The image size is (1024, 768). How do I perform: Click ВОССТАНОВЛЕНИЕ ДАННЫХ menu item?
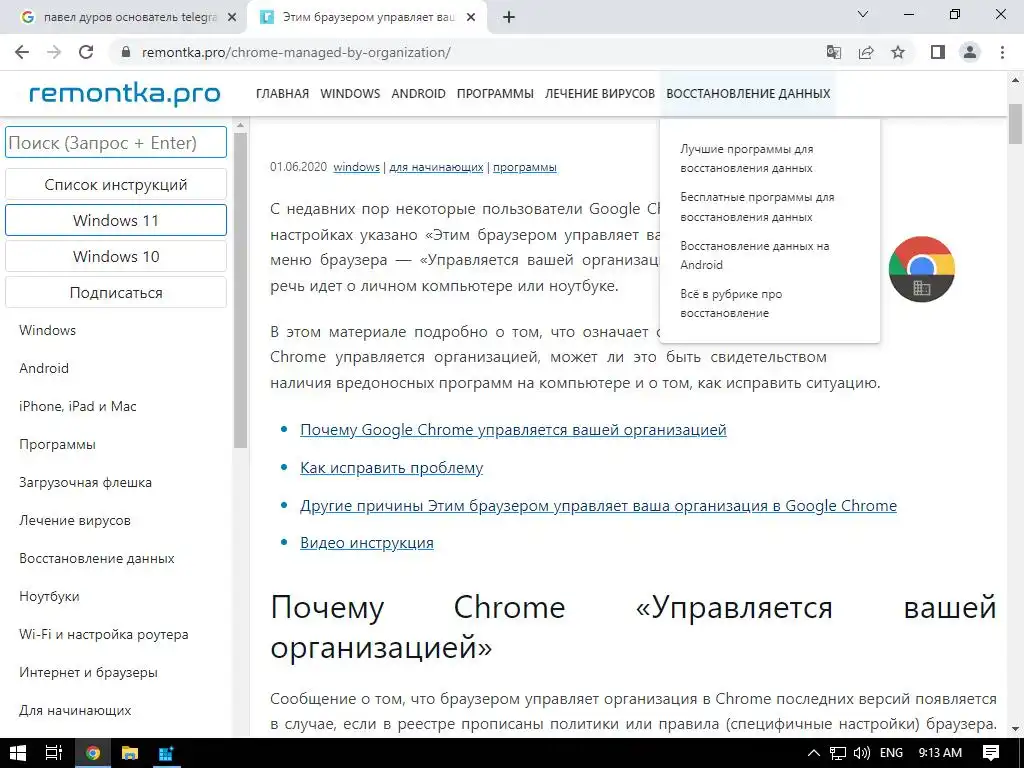pos(748,93)
